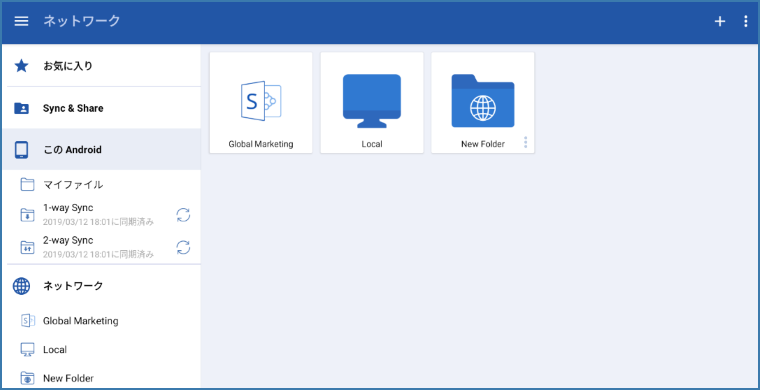Click the 1-way Sync folder icon
Screen dimensions: 760x390
(x=28, y=215)
